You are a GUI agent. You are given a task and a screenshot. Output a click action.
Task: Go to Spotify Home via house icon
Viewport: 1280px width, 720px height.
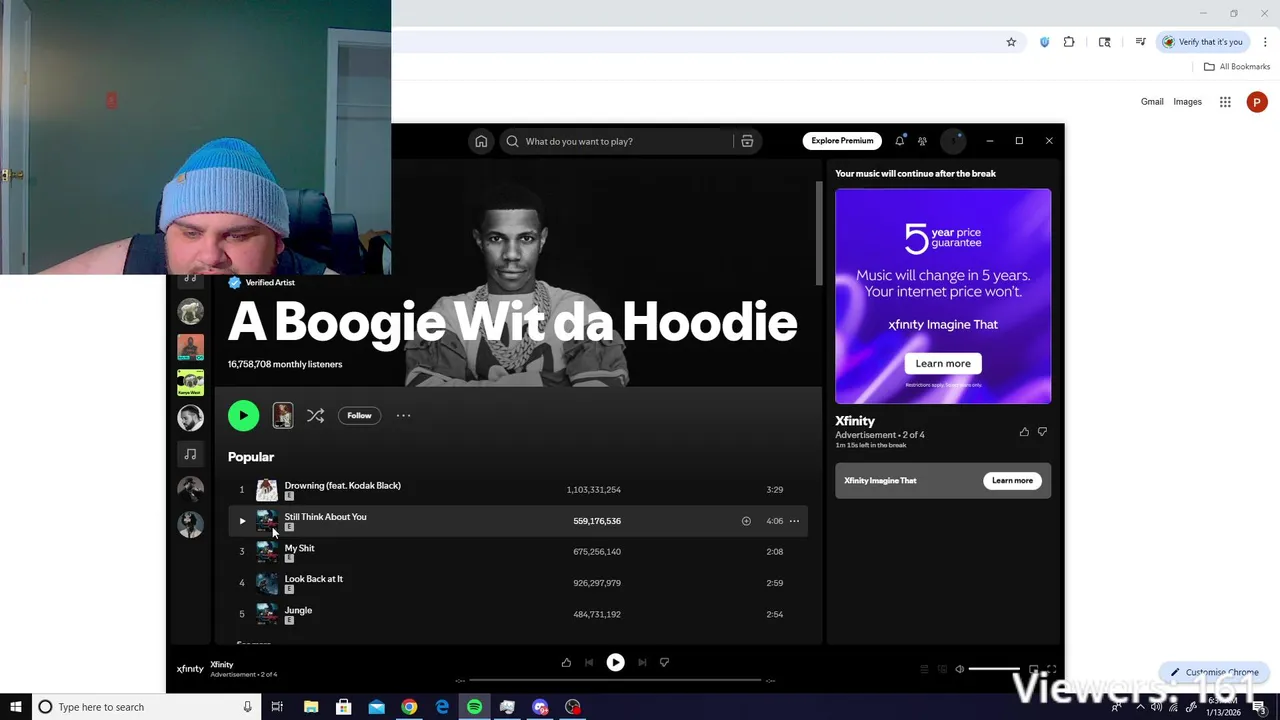click(481, 141)
